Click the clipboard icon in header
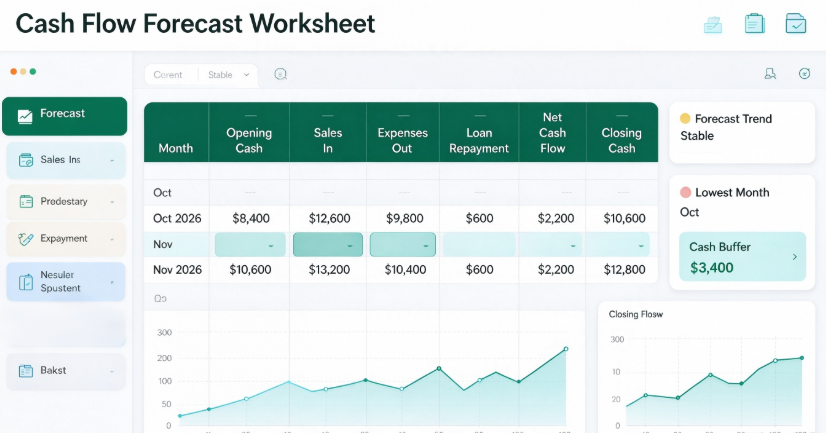The width and height of the screenshot is (826, 433). 754,24
